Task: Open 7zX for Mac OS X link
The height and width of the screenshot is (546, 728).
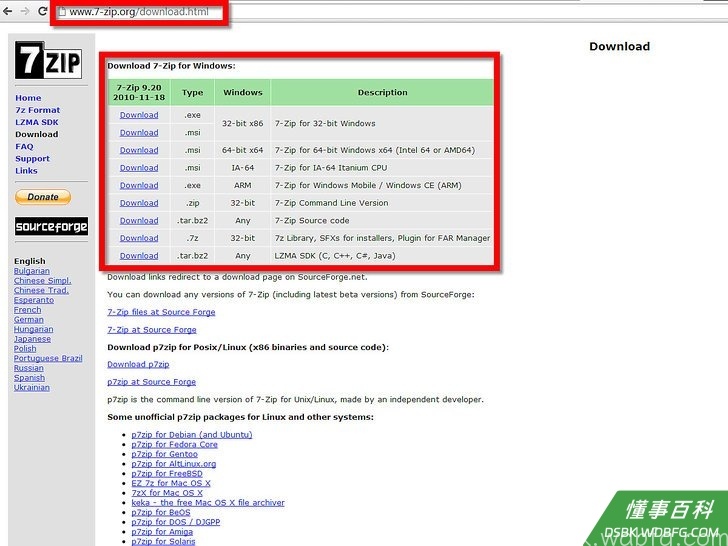Action: coord(167,493)
